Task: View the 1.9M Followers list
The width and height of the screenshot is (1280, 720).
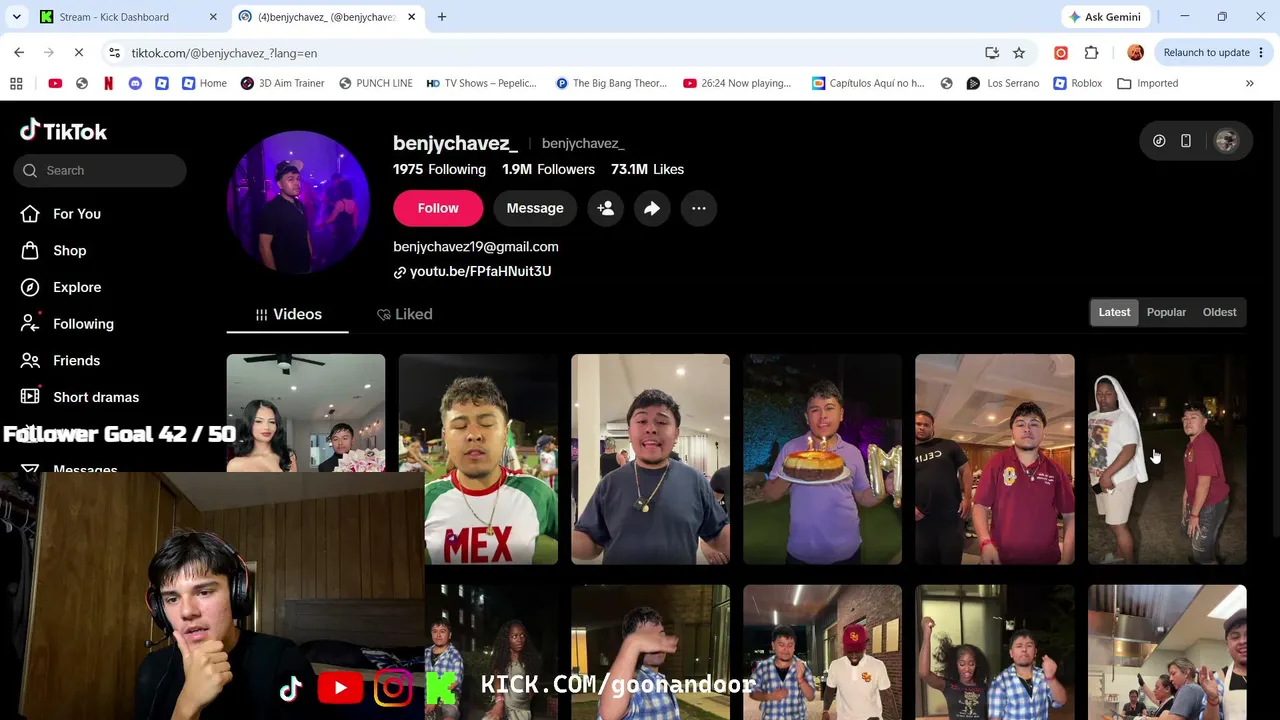Action: tap(548, 170)
